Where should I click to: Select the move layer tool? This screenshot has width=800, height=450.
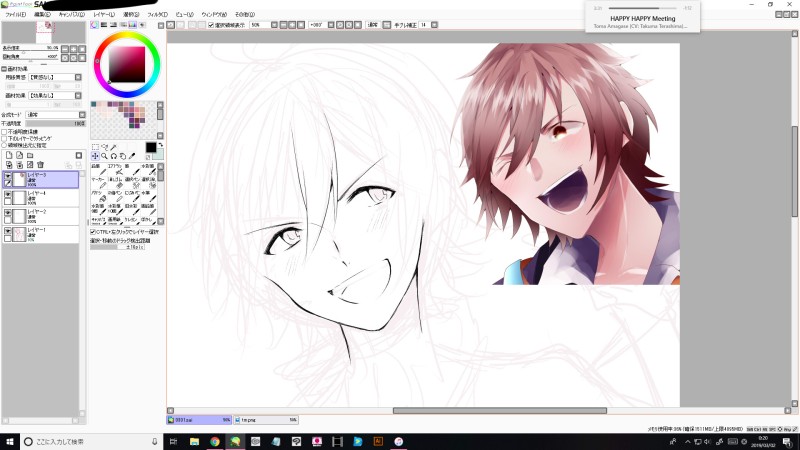(x=95, y=156)
